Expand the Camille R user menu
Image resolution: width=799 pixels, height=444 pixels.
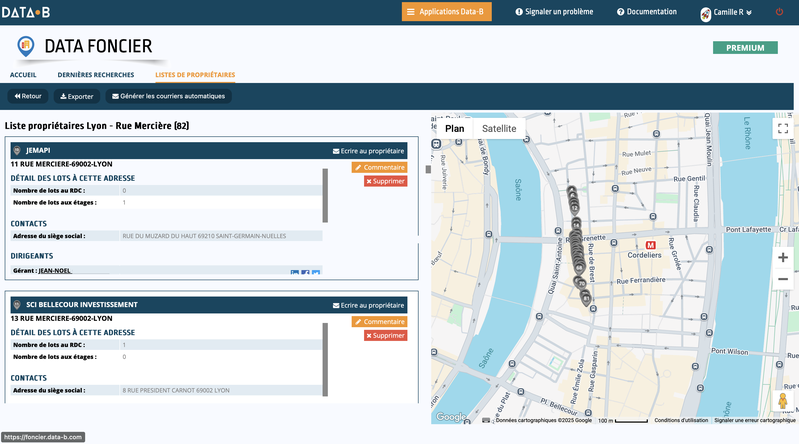click(732, 12)
